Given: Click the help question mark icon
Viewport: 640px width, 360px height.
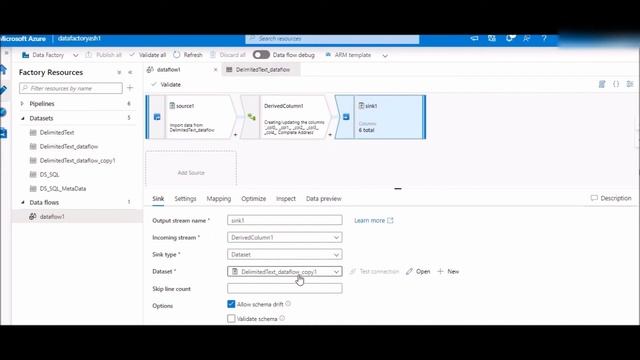Looking at the screenshot, I should click(x=544, y=38).
